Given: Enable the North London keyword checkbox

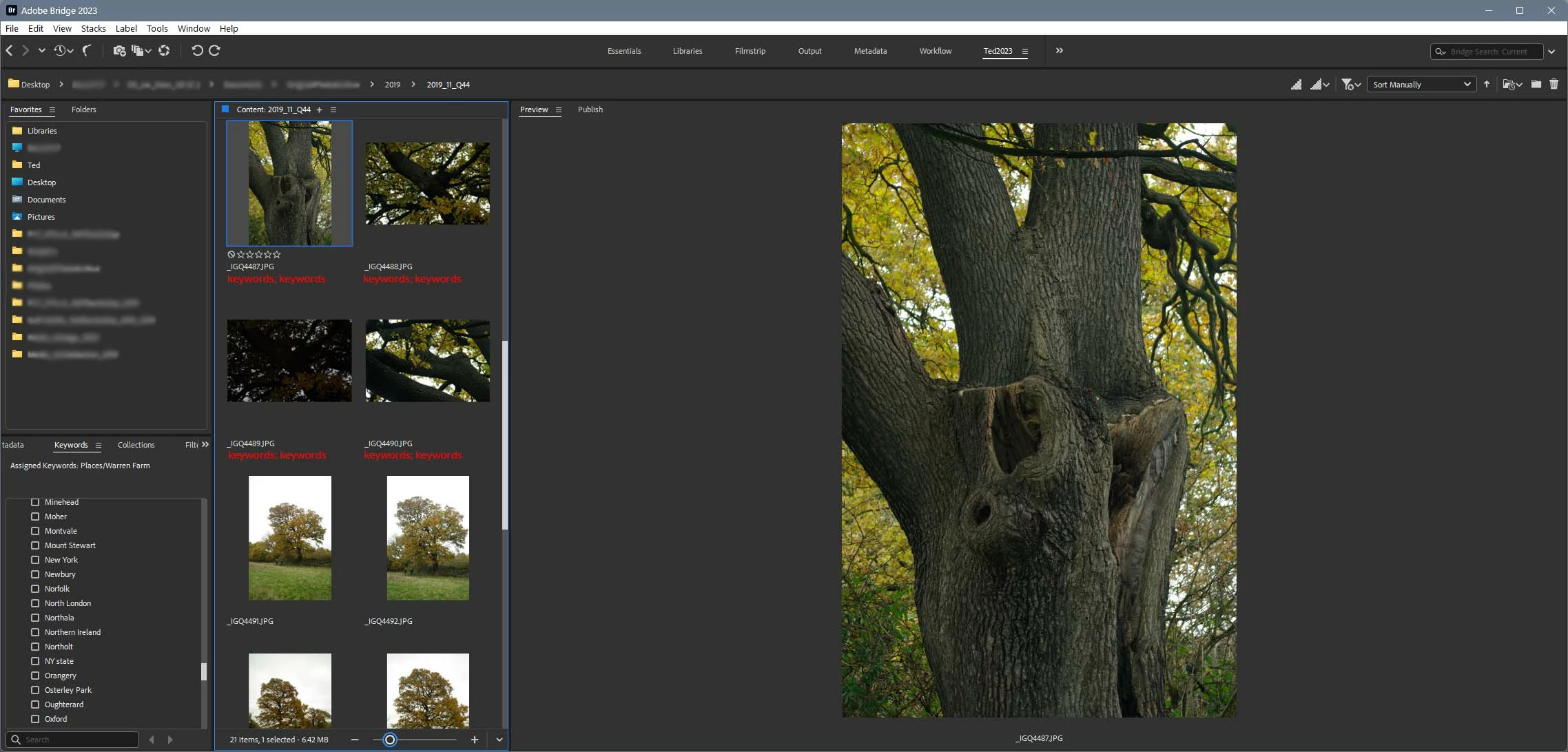Looking at the screenshot, I should (35, 603).
